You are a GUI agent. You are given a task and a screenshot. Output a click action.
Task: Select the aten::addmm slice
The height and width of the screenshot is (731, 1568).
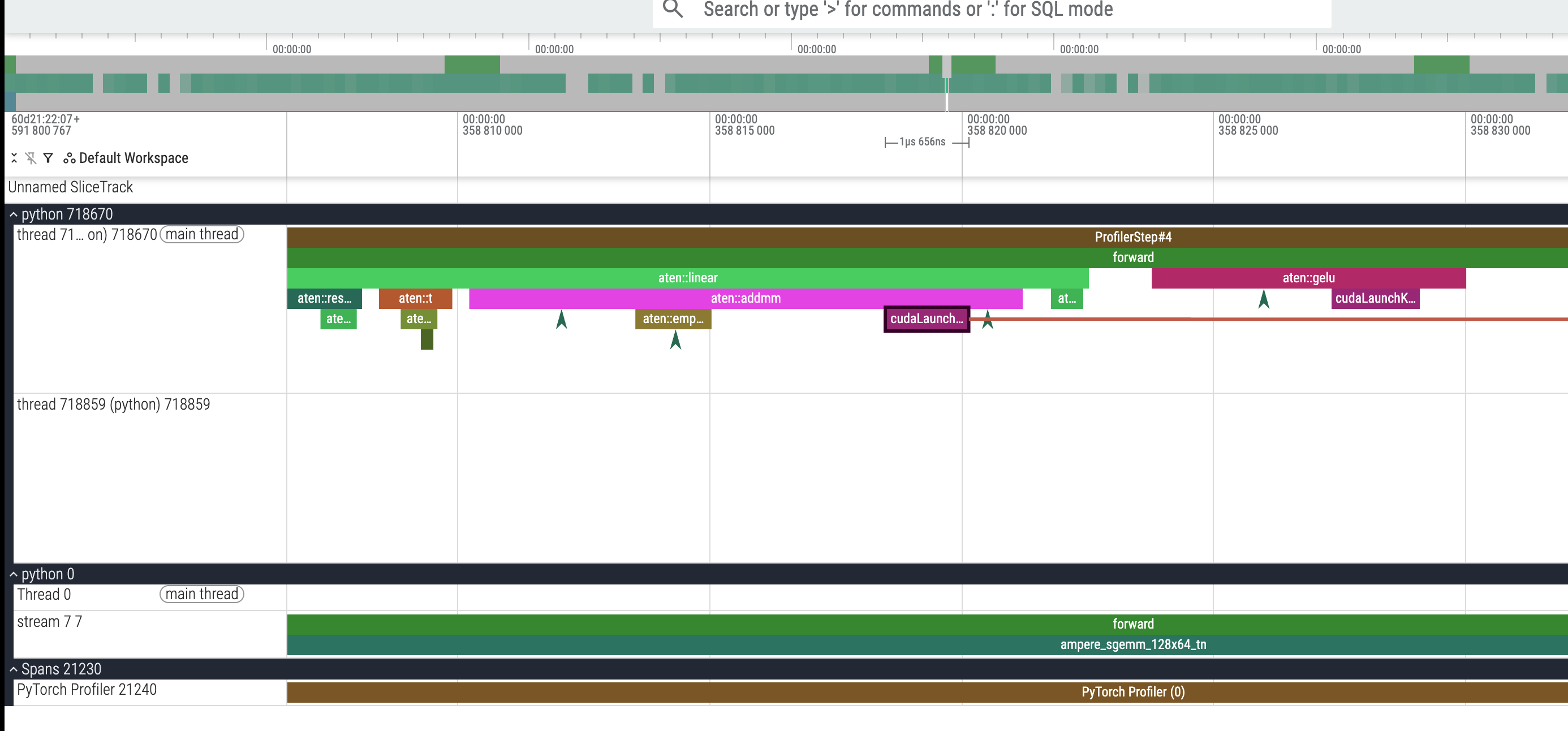[x=745, y=298]
